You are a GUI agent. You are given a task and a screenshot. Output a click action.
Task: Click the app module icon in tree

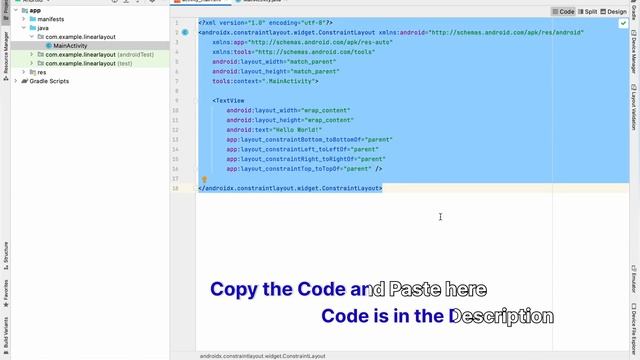pos(25,10)
